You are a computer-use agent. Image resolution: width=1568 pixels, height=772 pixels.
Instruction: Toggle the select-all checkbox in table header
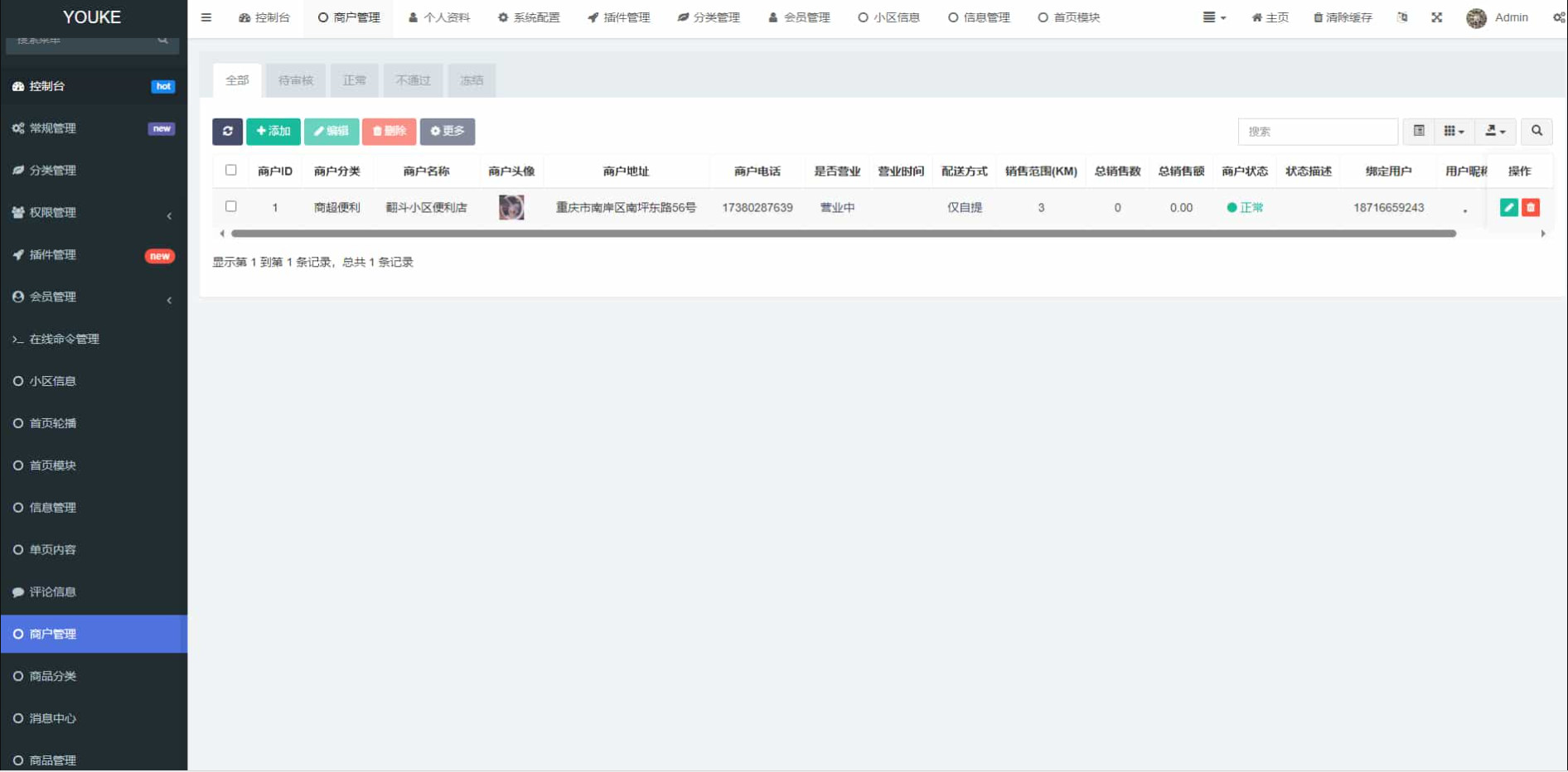[x=231, y=169]
